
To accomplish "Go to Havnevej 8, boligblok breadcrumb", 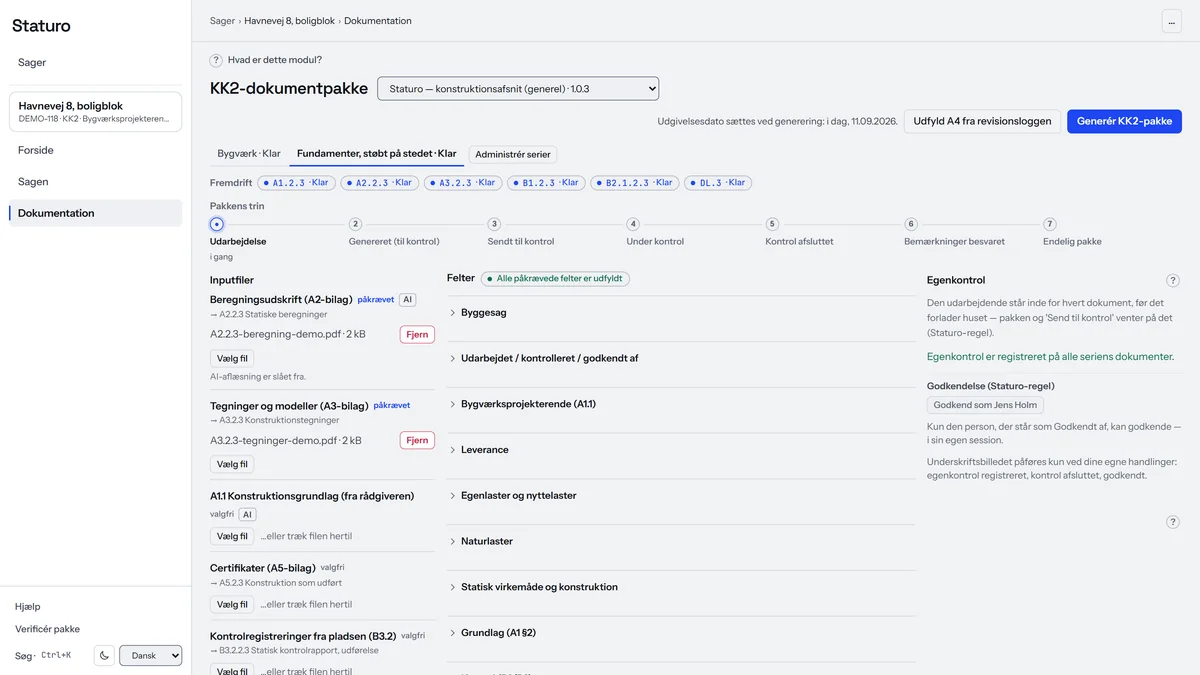I will coord(290,21).
